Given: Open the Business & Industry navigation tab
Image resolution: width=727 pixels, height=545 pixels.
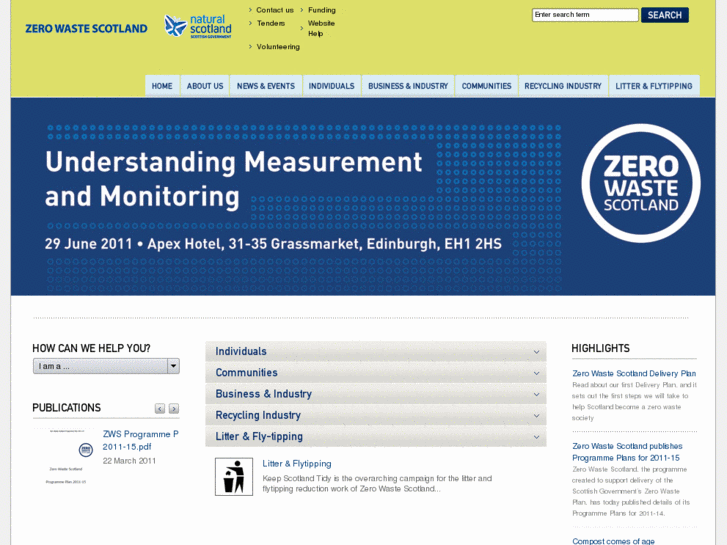Looking at the screenshot, I should pos(408,86).
